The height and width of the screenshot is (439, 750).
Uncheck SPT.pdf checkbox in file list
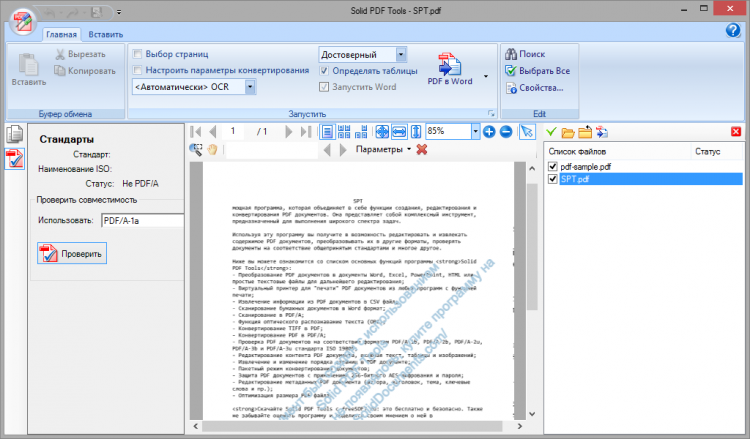(552, 179)
